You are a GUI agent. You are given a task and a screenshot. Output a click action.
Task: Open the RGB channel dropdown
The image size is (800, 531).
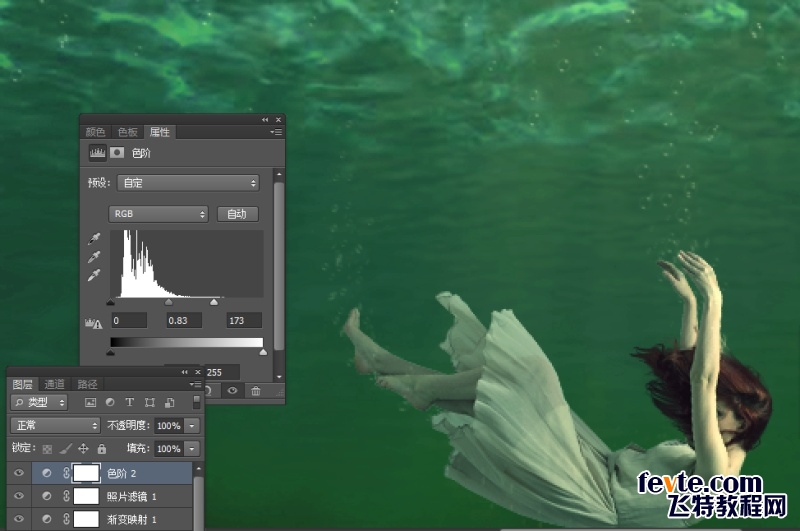(158, 214)
